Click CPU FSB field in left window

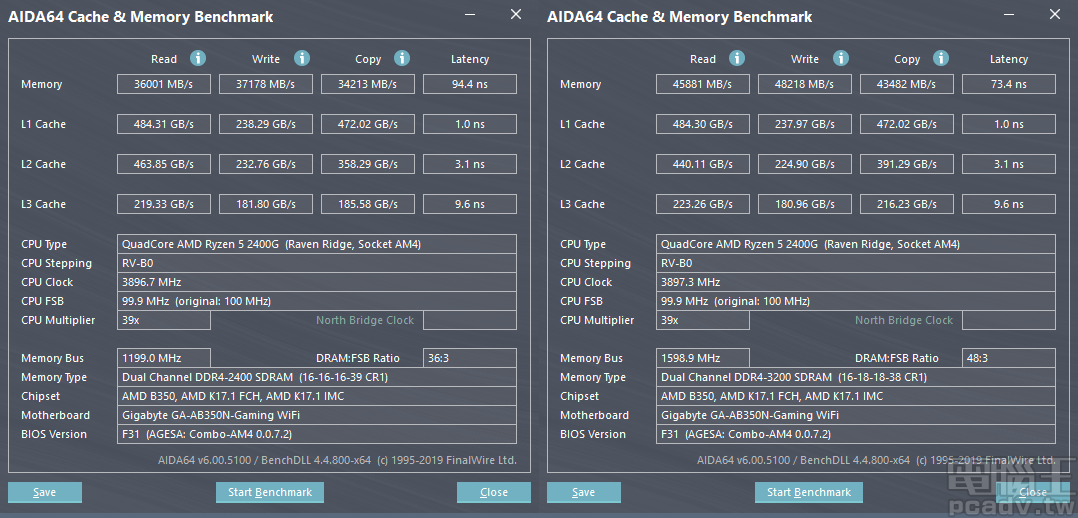point(317,301)
